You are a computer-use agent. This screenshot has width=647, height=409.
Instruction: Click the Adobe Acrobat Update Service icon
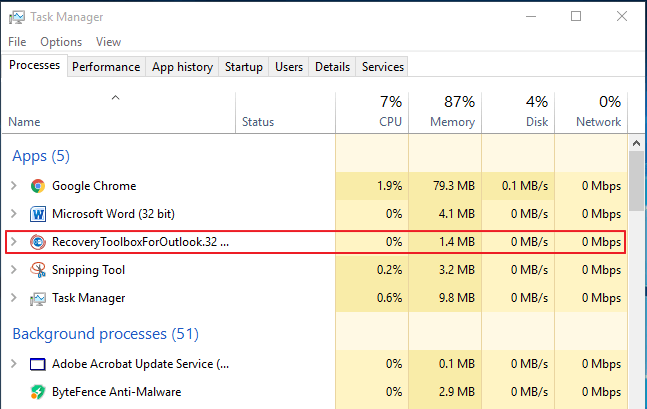click(x=38, y=364)
